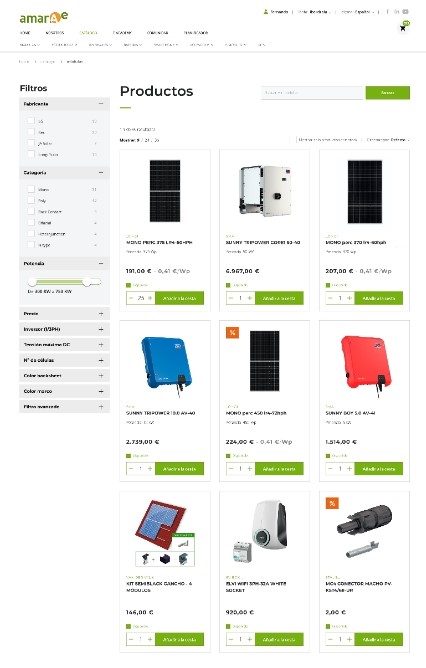Click right handle of Potencia slider
The width and height of the screenshot is (426, 668).
coord(87,282)
